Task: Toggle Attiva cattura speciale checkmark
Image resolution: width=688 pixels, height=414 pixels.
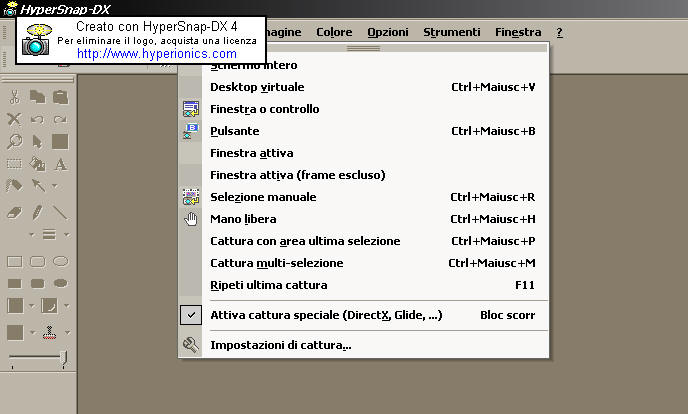Action: pyautogui.click(x=193, y=315)
